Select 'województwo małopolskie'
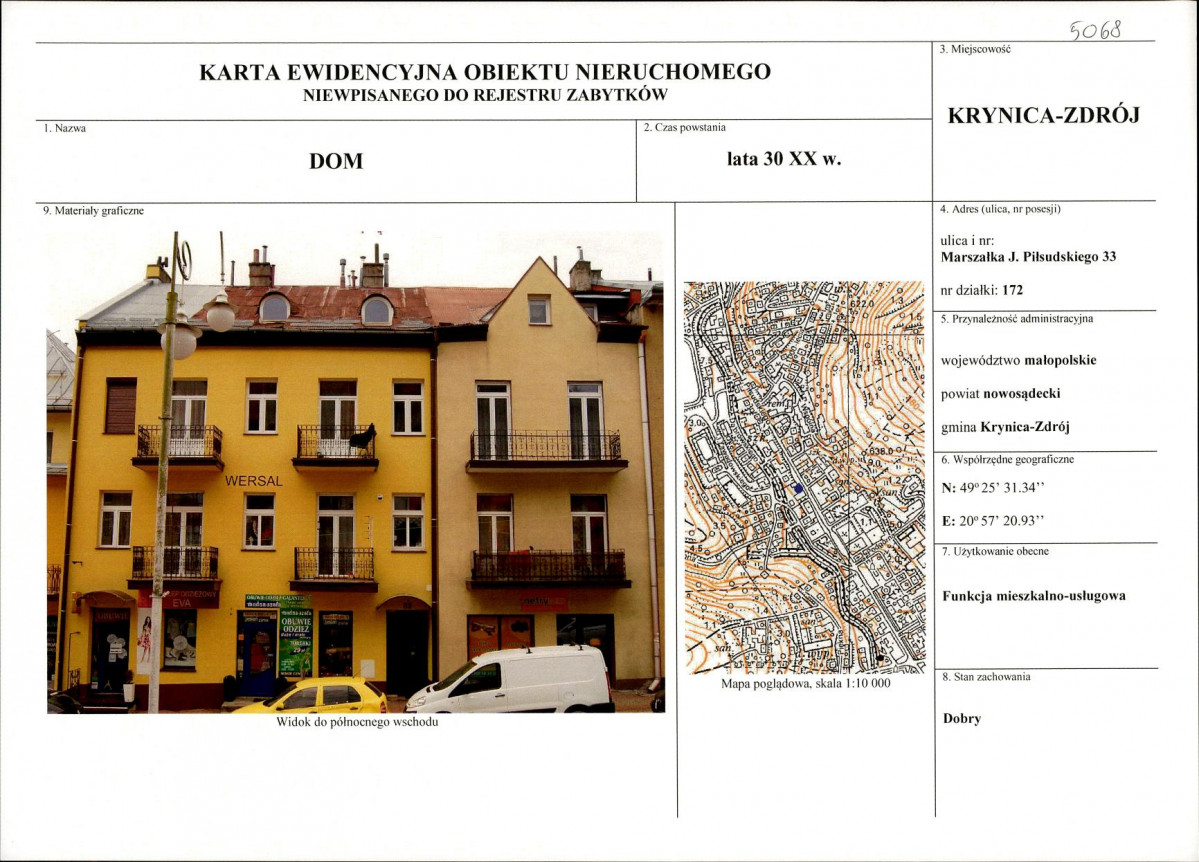The image size is (1199, 862). (x=1019, y=360)
